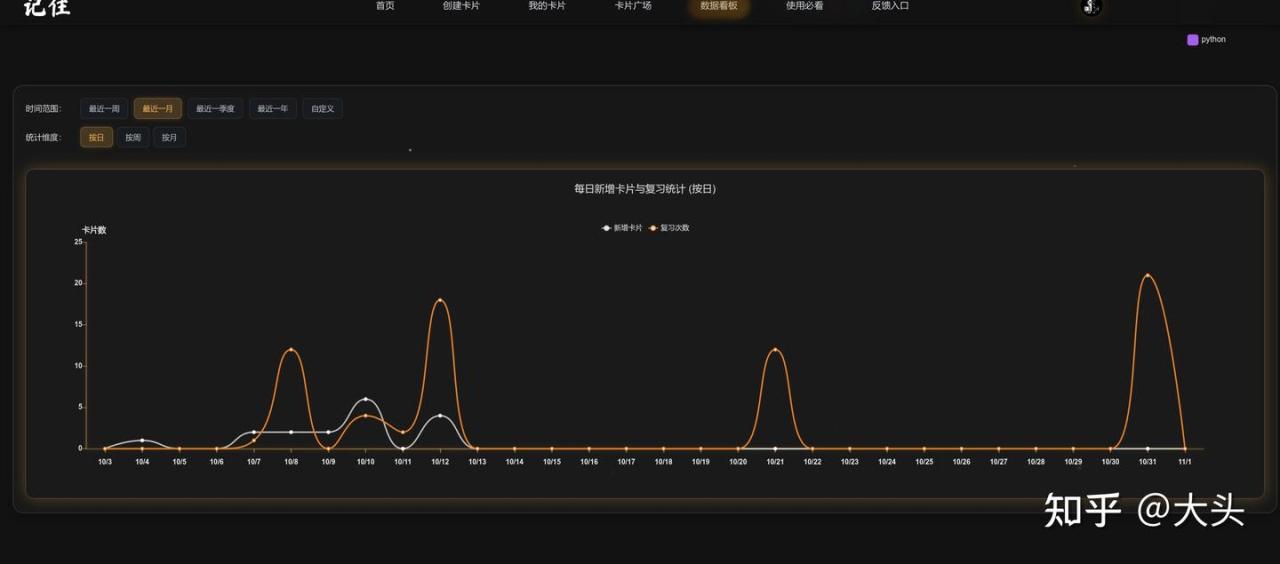This screenshot has width=1280, height=564.
Task: Set time range to 最近一周
Action: pyautogui.click(x=104, y=109)
